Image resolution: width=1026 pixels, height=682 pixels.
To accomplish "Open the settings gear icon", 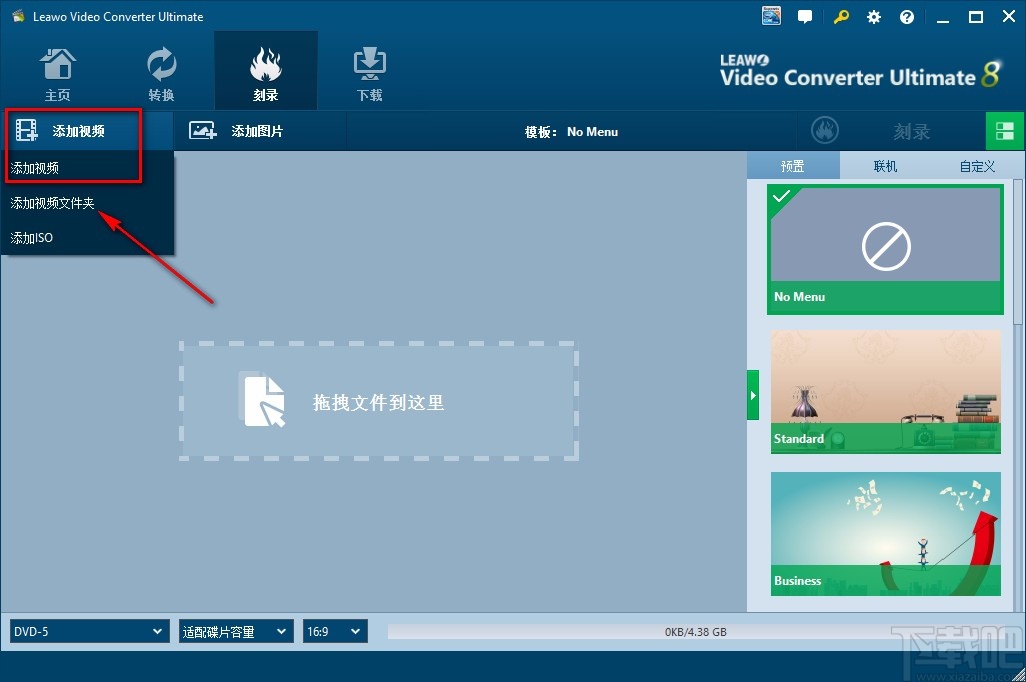I will (873, 16).
